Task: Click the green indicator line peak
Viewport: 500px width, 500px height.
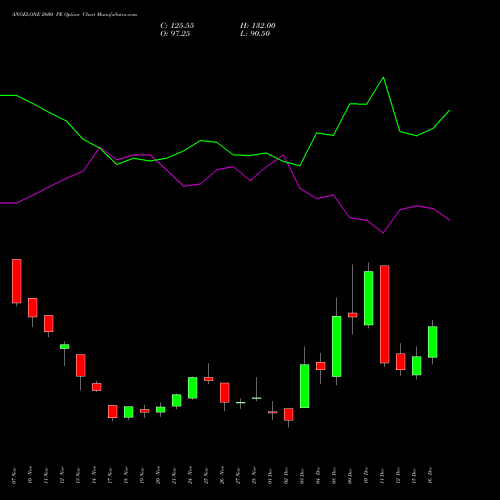Action: [x=383, y=78]
